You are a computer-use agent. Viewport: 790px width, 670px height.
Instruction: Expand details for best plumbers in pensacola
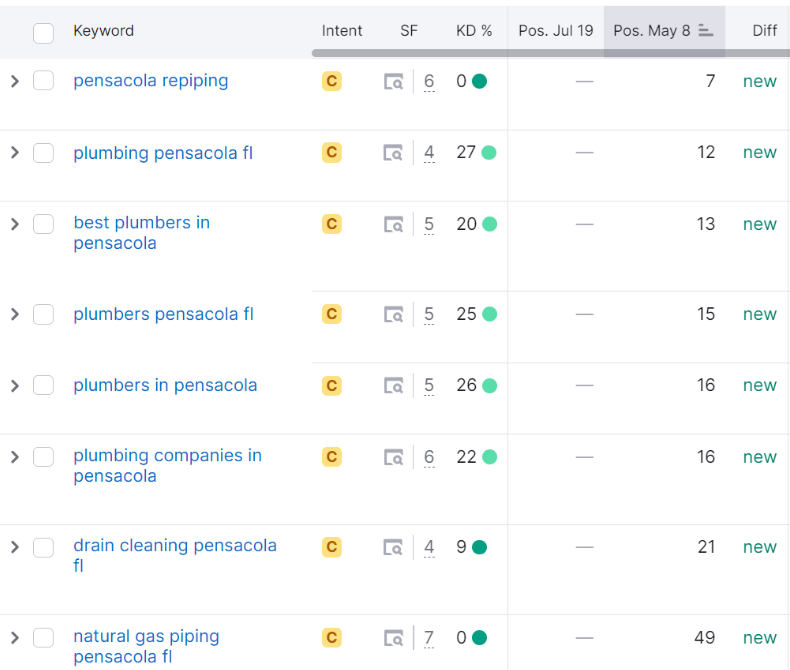(x=14, y=224)
